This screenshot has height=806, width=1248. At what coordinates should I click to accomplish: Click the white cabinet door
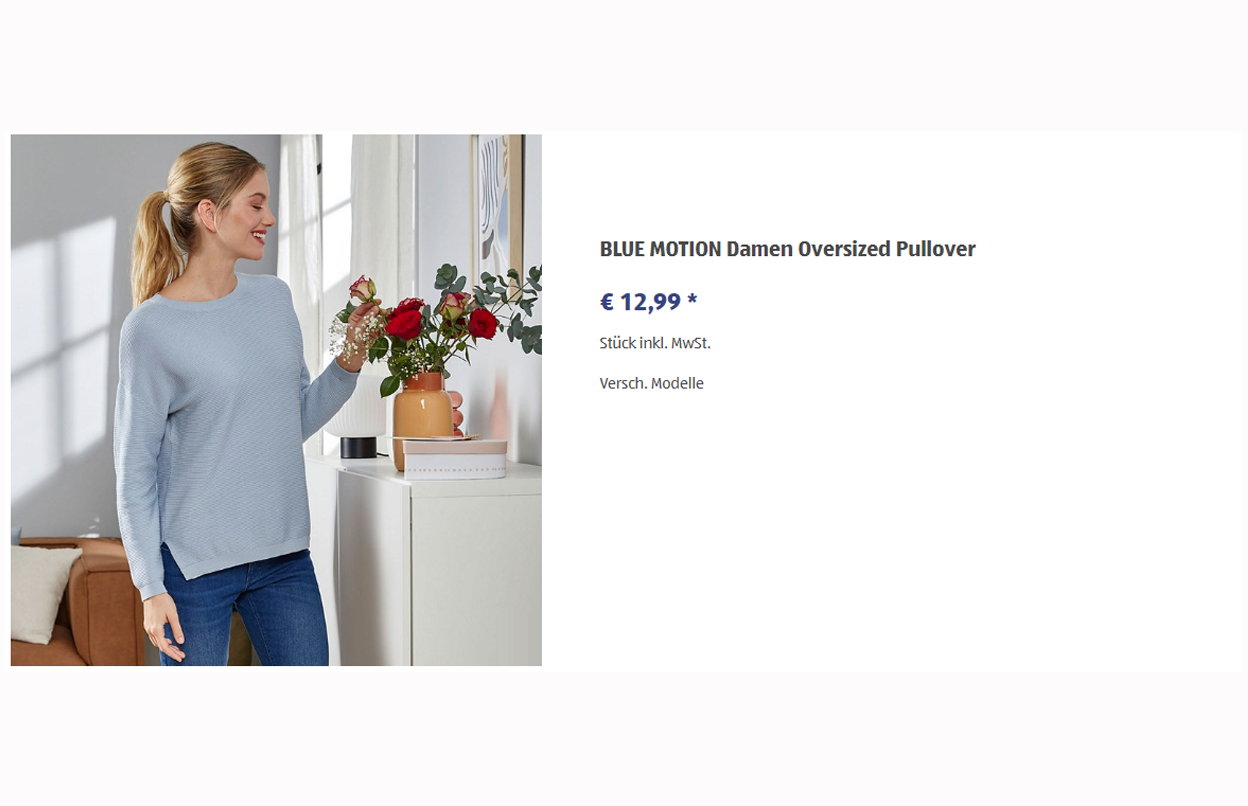click(x=475, y=580)
